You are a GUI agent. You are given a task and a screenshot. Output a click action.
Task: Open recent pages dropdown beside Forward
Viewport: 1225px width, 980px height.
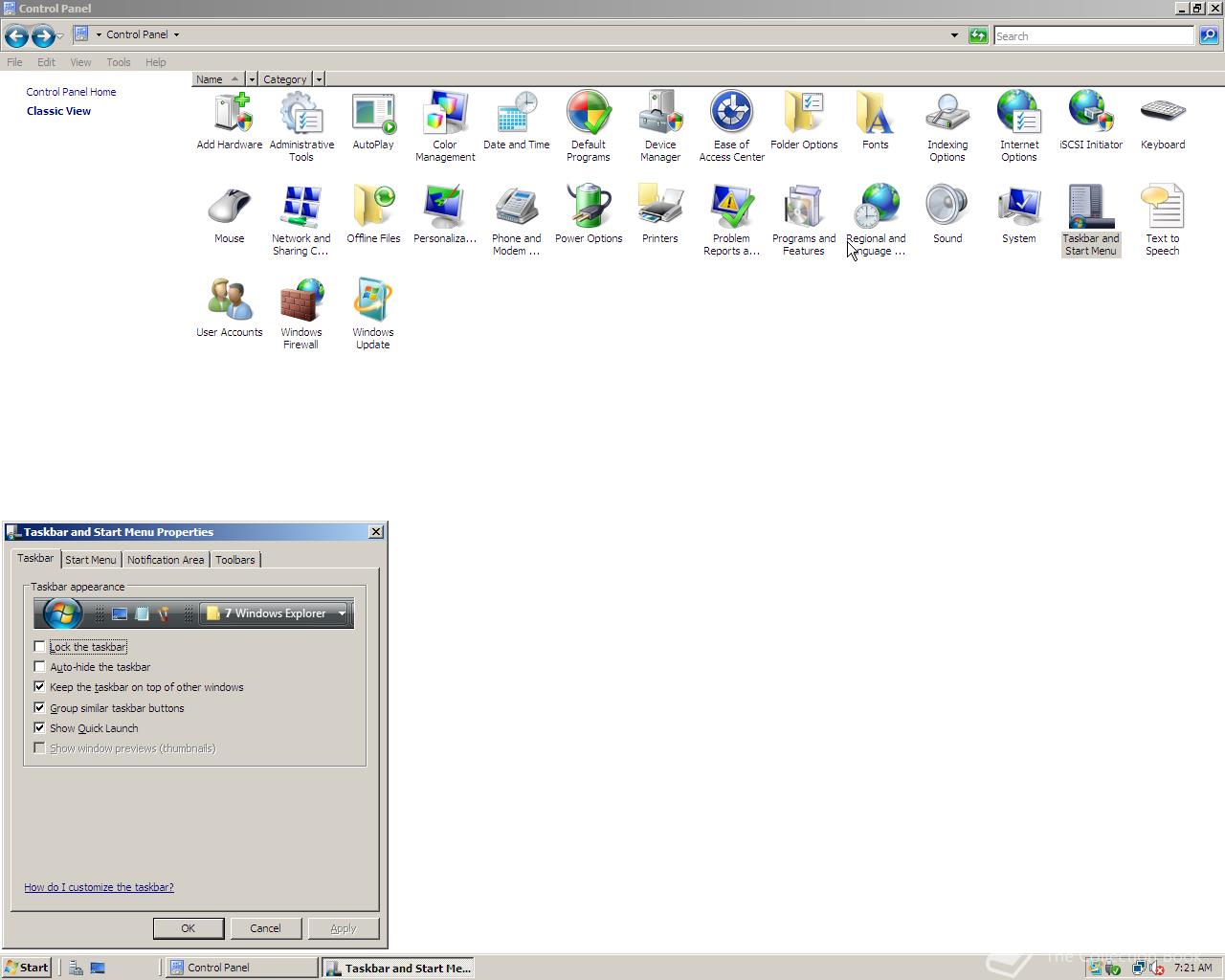(59, 36)
